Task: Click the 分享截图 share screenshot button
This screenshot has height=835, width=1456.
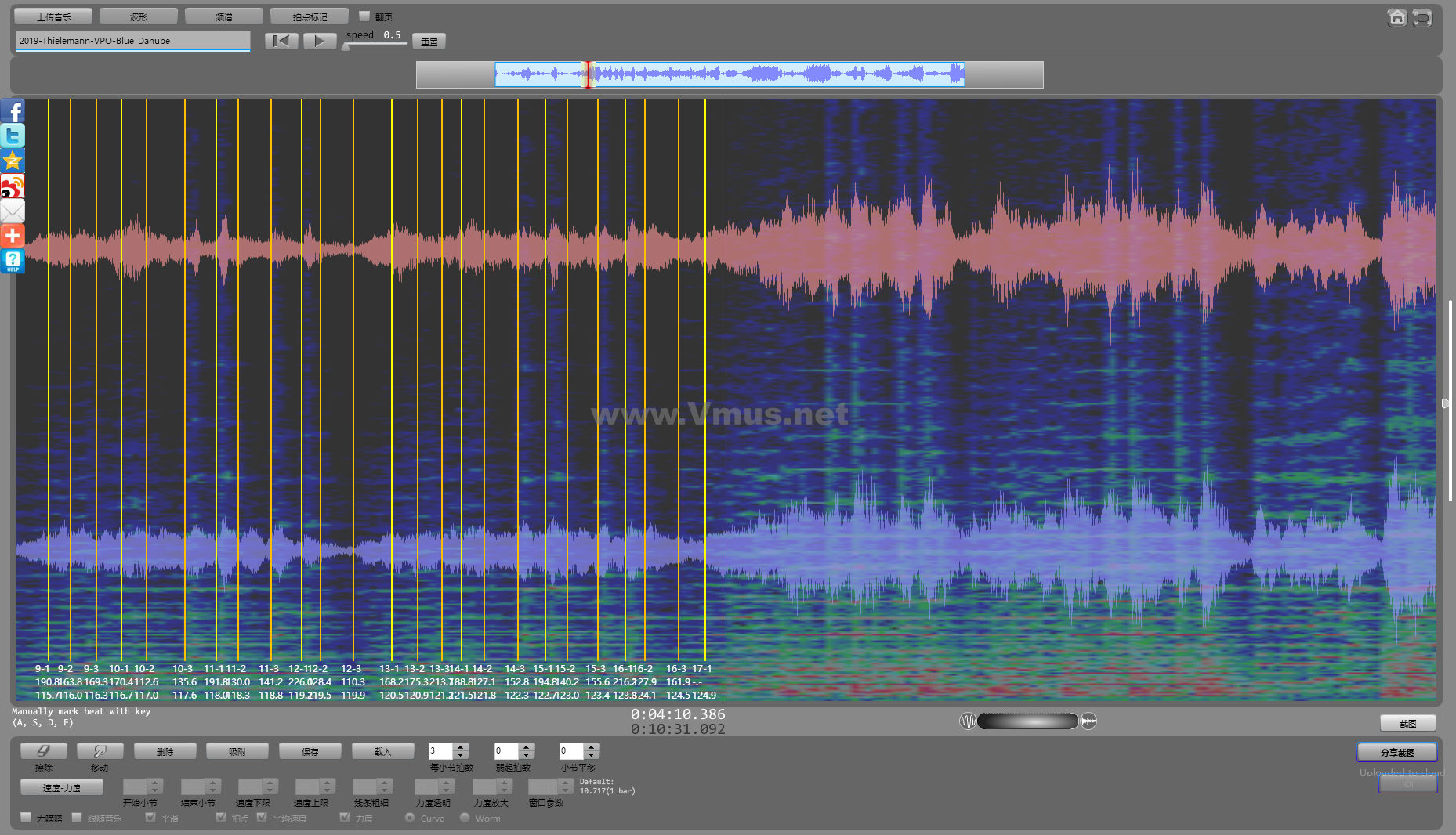Action: 1397,753
